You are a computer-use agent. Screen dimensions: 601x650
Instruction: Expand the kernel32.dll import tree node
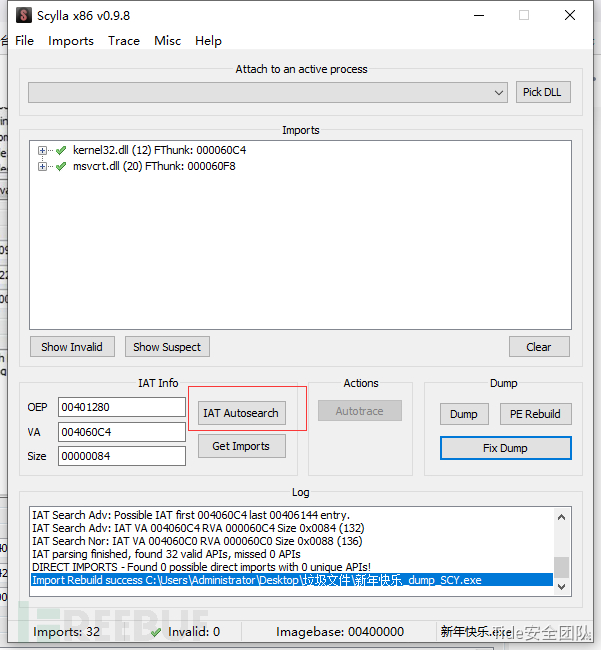coord(43,151)
